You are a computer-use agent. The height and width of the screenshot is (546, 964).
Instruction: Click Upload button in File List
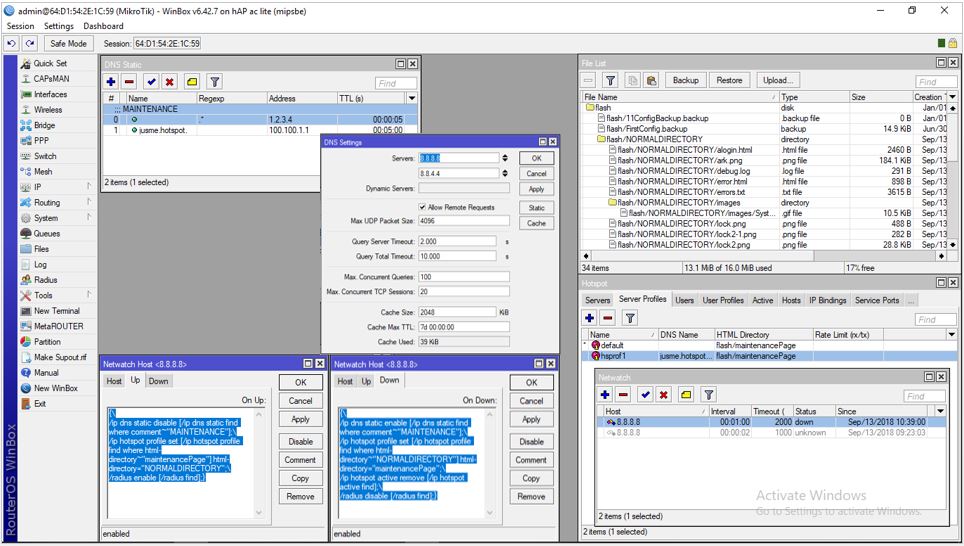point(777,81)
